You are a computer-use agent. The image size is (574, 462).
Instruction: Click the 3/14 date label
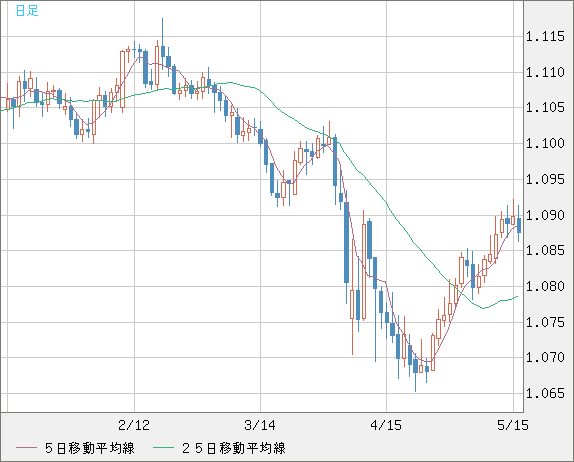point(260,425)
